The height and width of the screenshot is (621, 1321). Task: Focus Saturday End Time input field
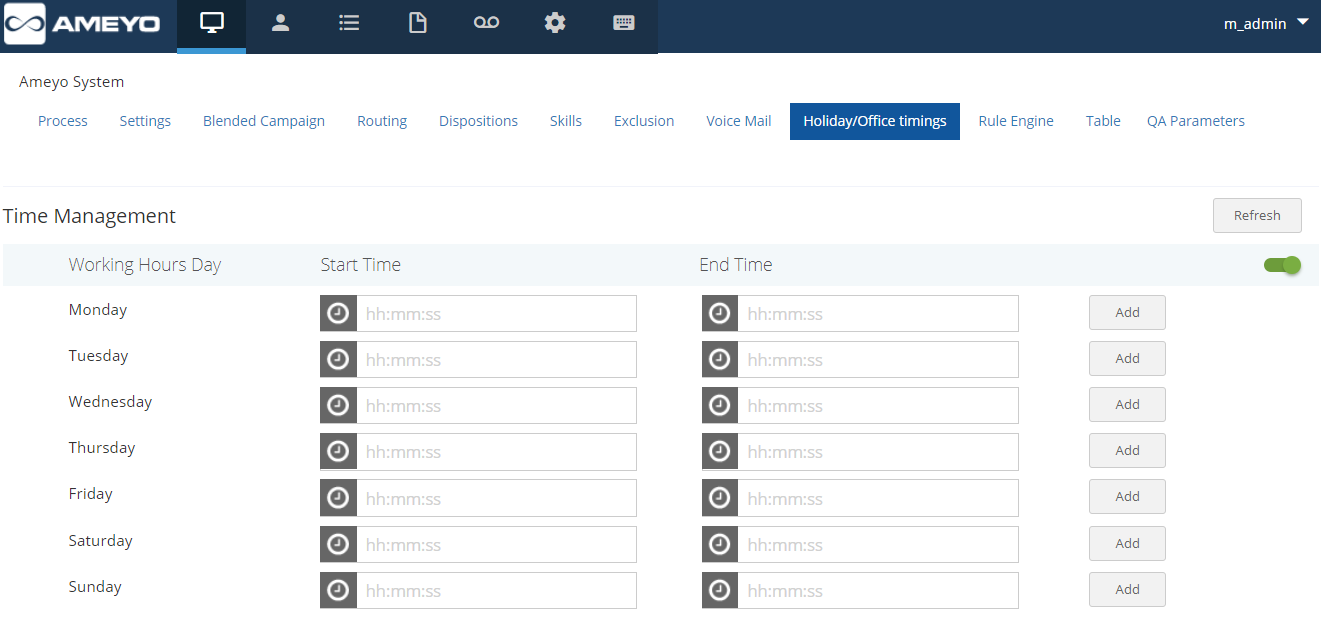point(877,545)
